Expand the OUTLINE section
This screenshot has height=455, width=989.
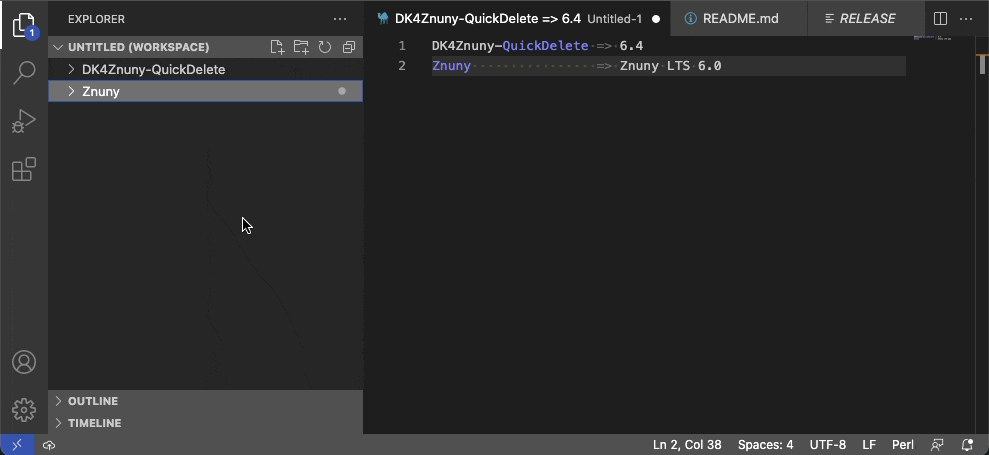[206, 401]
